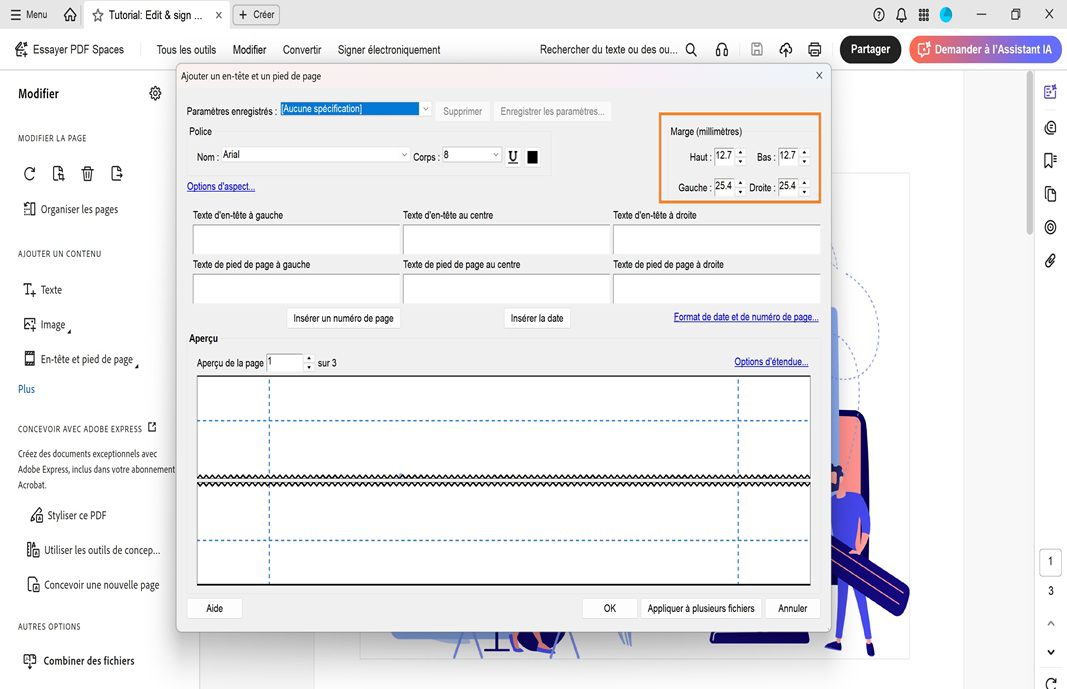Screen dimensions: 1067x689
Task: Click the Créer new tab button
Action: point(256,14)
